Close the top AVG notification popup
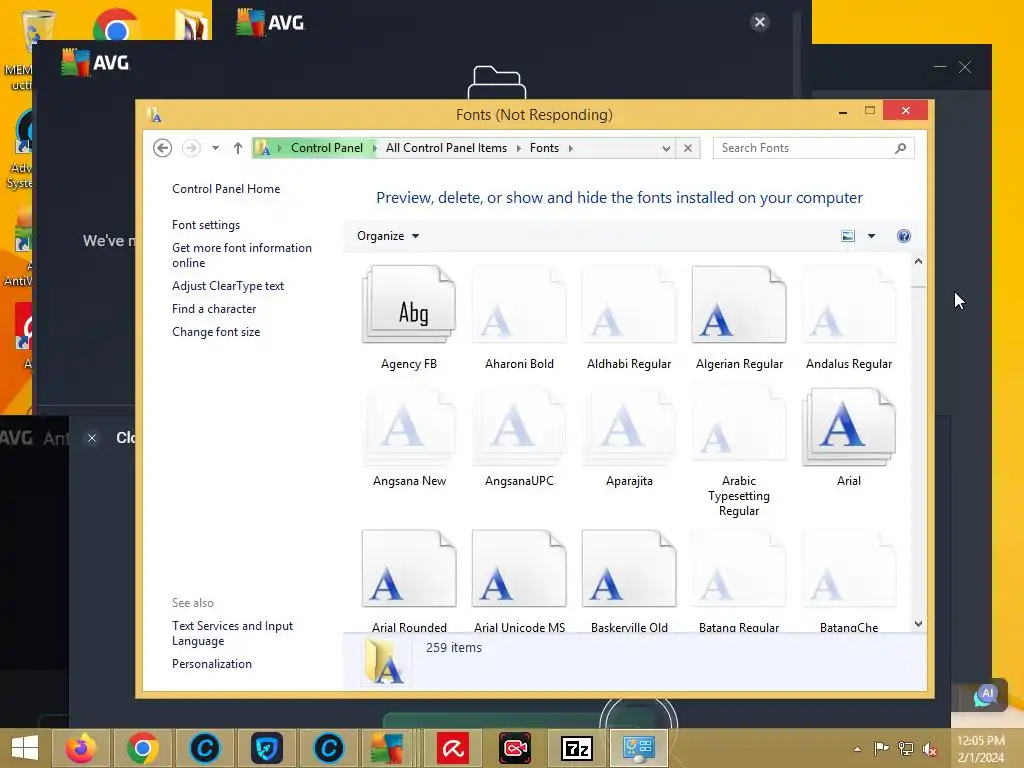 pyautogui.click(x=760, y=22)
